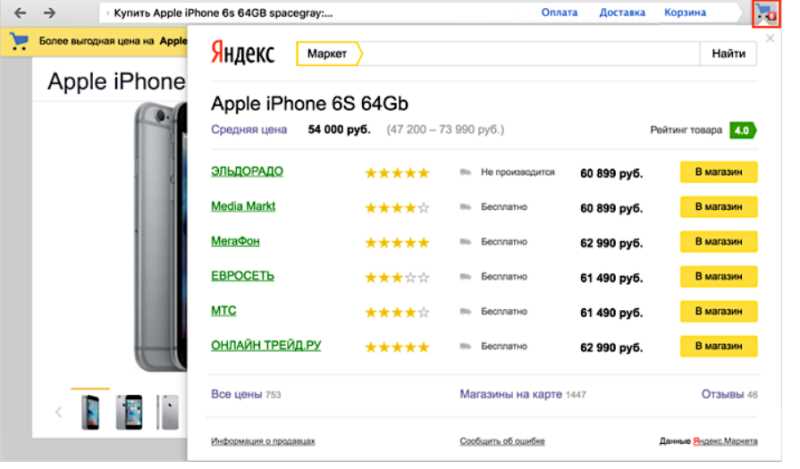Click В магазин button for ОНЛАЙН ТРЕЙД.РУ
Viewport: 800px width, 469px height.
(718, 346)
